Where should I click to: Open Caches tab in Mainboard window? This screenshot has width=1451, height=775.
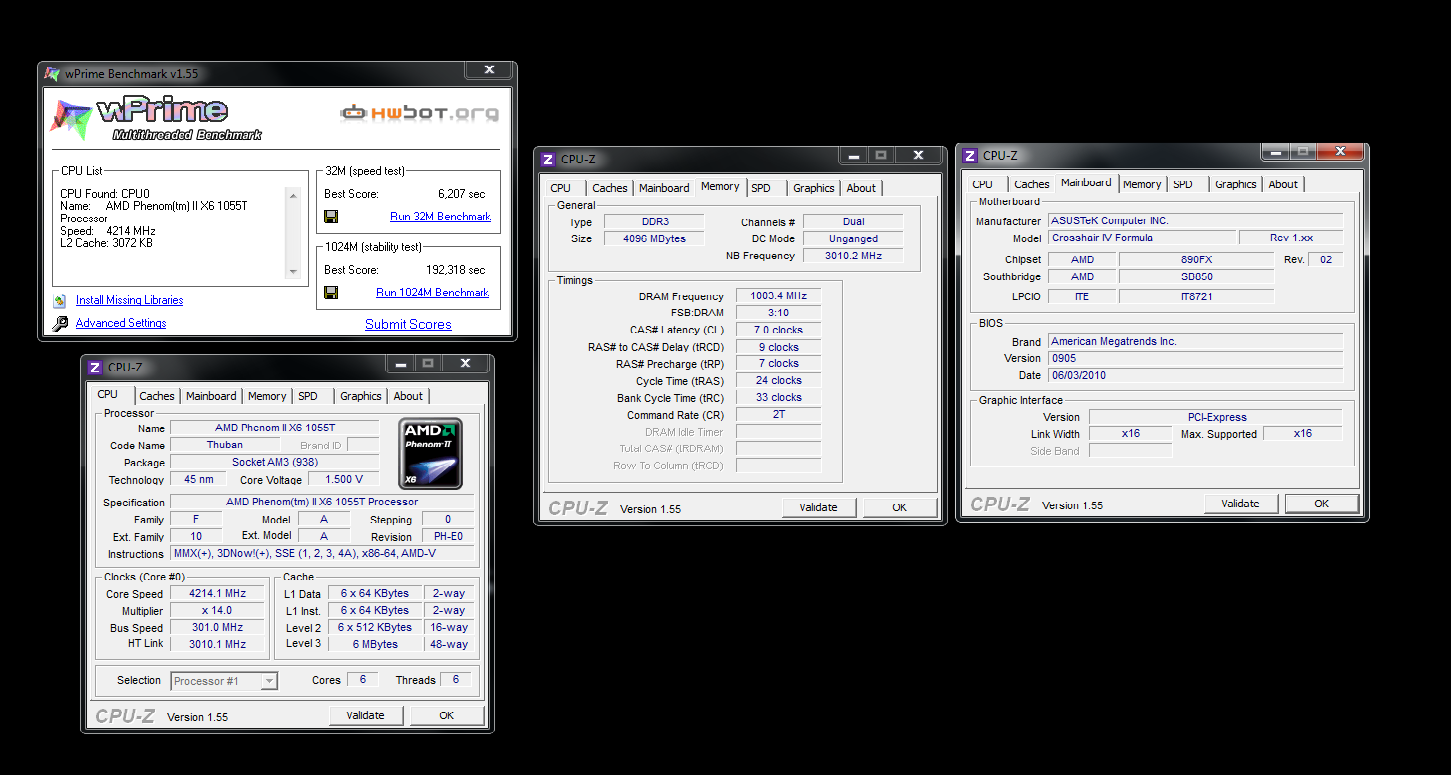coord(1032,184)
